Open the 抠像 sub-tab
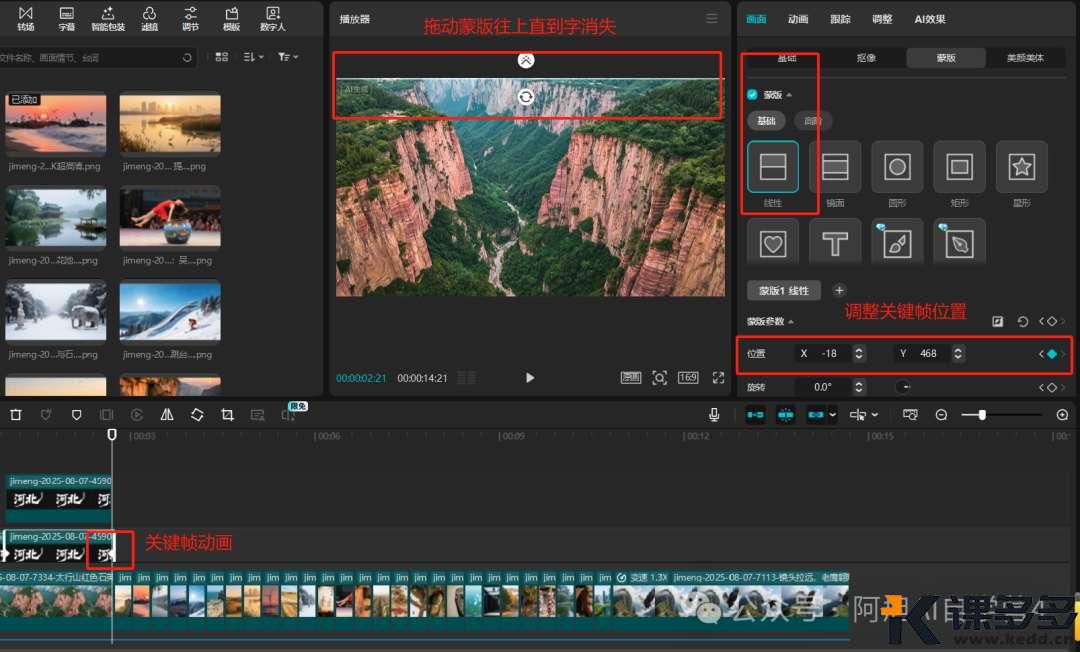Viewport: 1080px width, 652px height. [866, 58]
